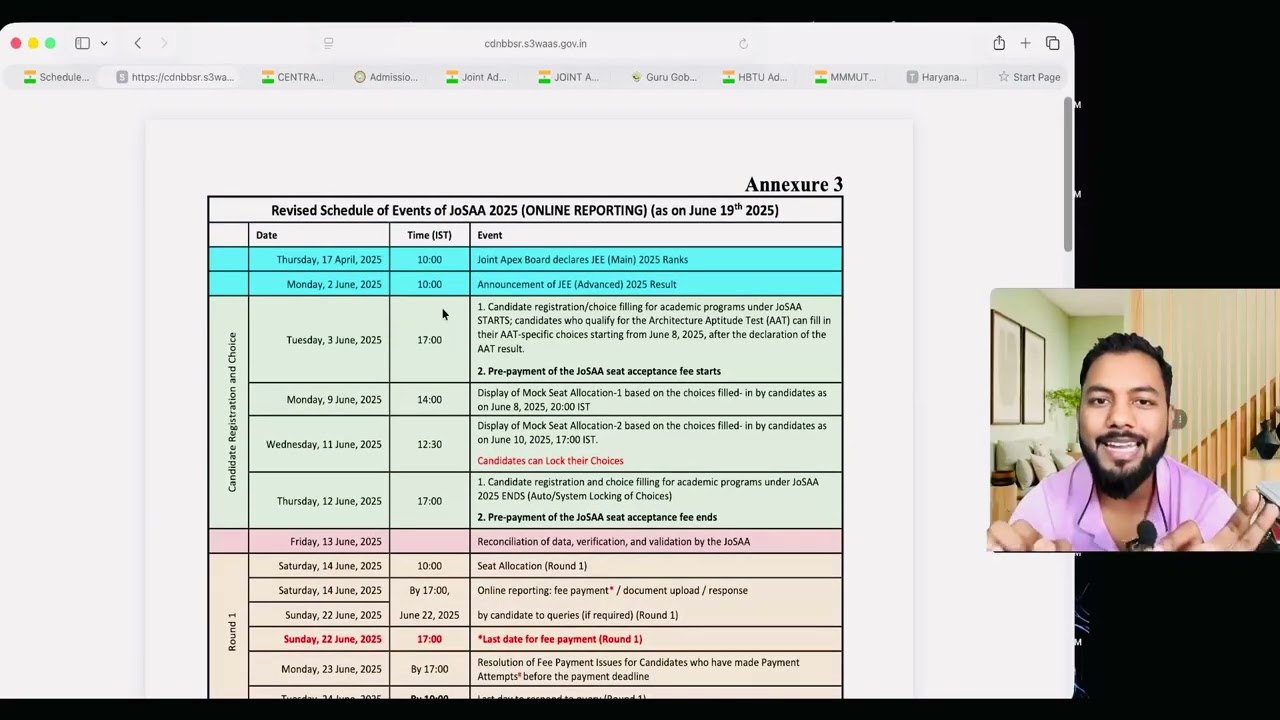Click the Share icon in toolbar
This screenshot has width=1280, height=720.
[999, 43]
